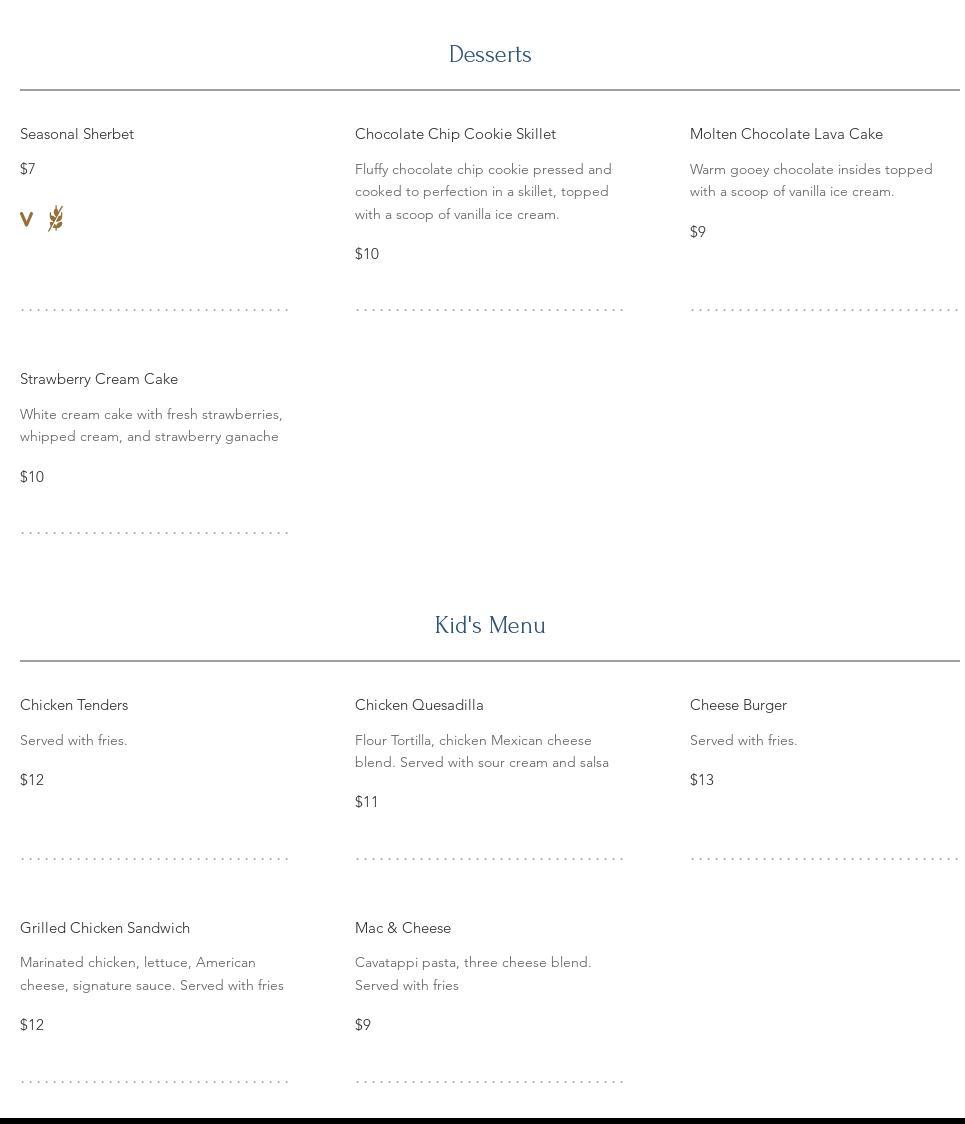This screenshot has width=965, height=1124.
Task: Click the Cheese Burger item title
Action: pos(738,705)
